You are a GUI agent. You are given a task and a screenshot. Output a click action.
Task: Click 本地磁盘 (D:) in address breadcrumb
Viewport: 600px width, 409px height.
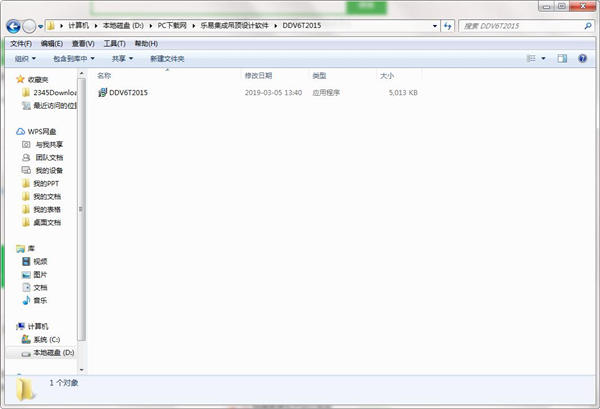coord(123,26)
